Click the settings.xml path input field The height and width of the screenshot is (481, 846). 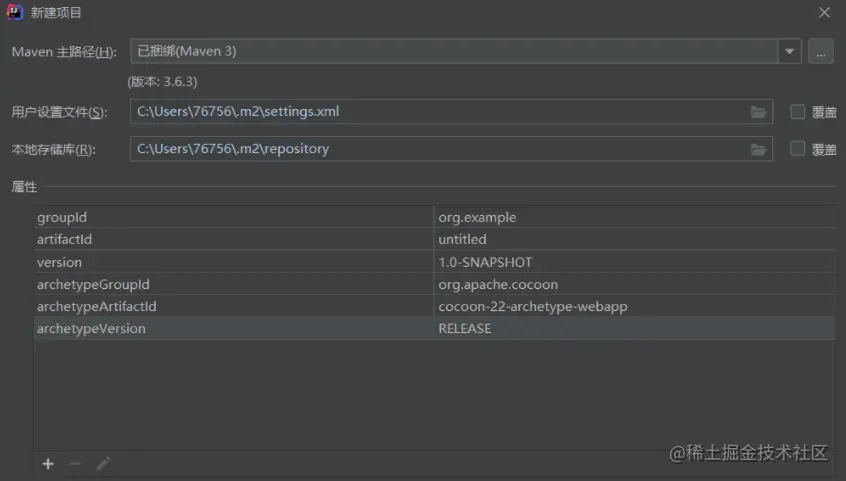click(x=440, y=112)
